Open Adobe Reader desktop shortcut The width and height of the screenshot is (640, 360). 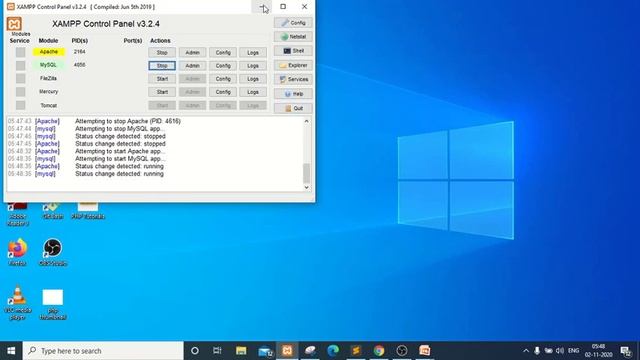click(18, 214)
